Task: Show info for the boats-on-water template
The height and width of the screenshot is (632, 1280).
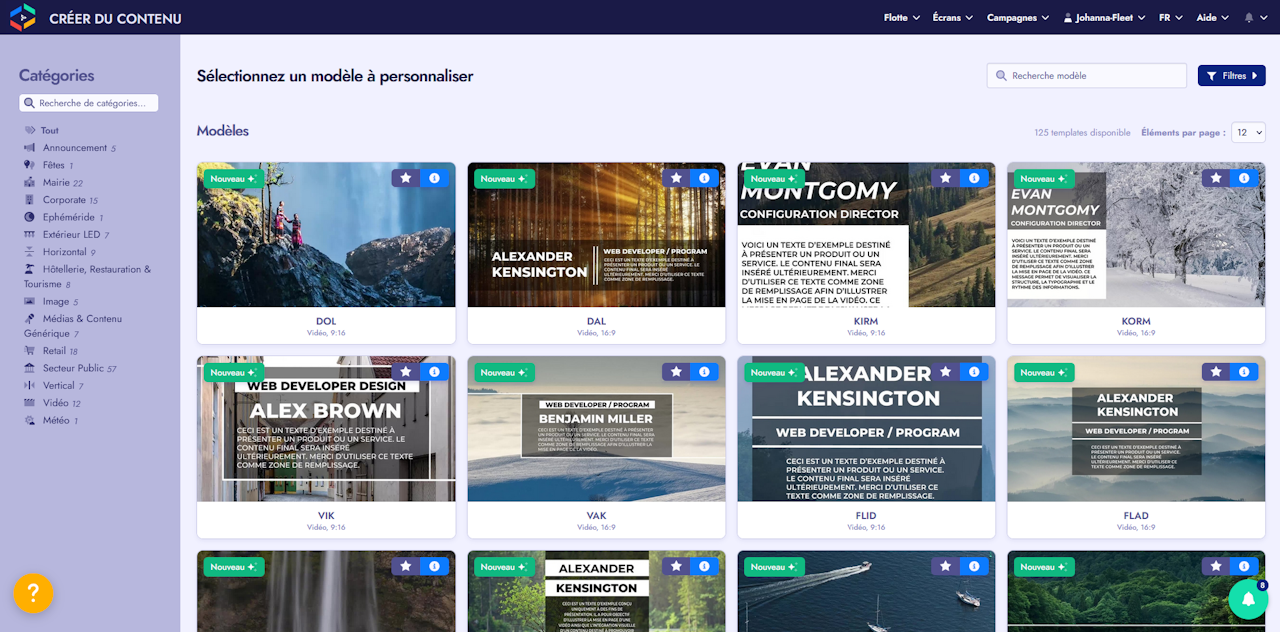Action: pos(974,566)
